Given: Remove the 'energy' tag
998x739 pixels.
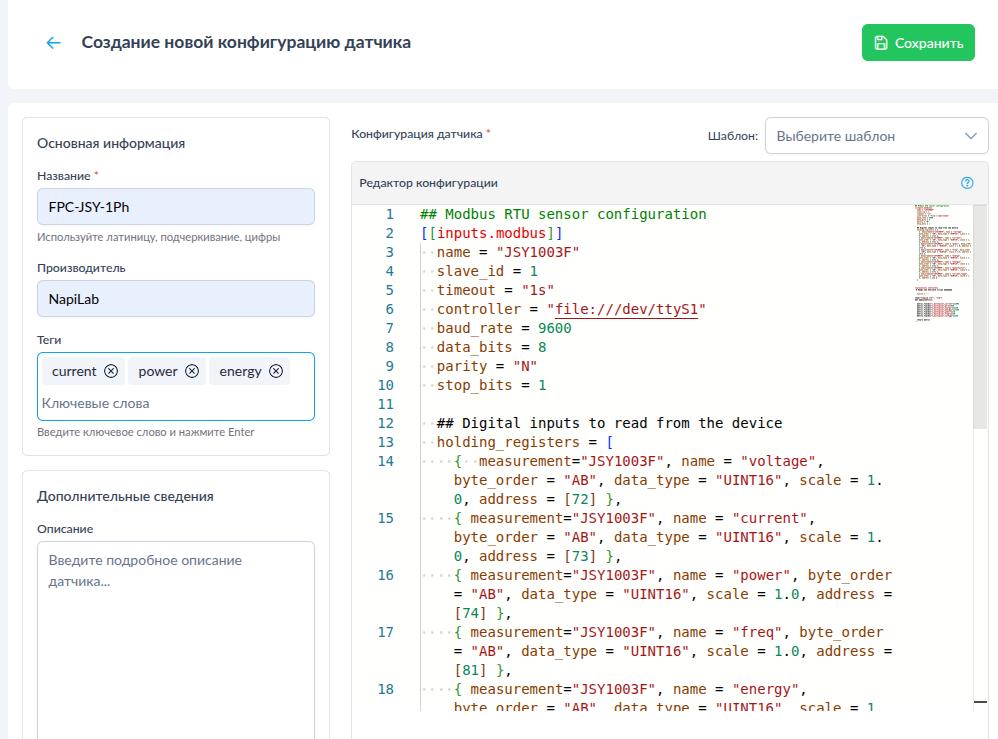Looking at the screenshot, I should (x=276, y=371).
